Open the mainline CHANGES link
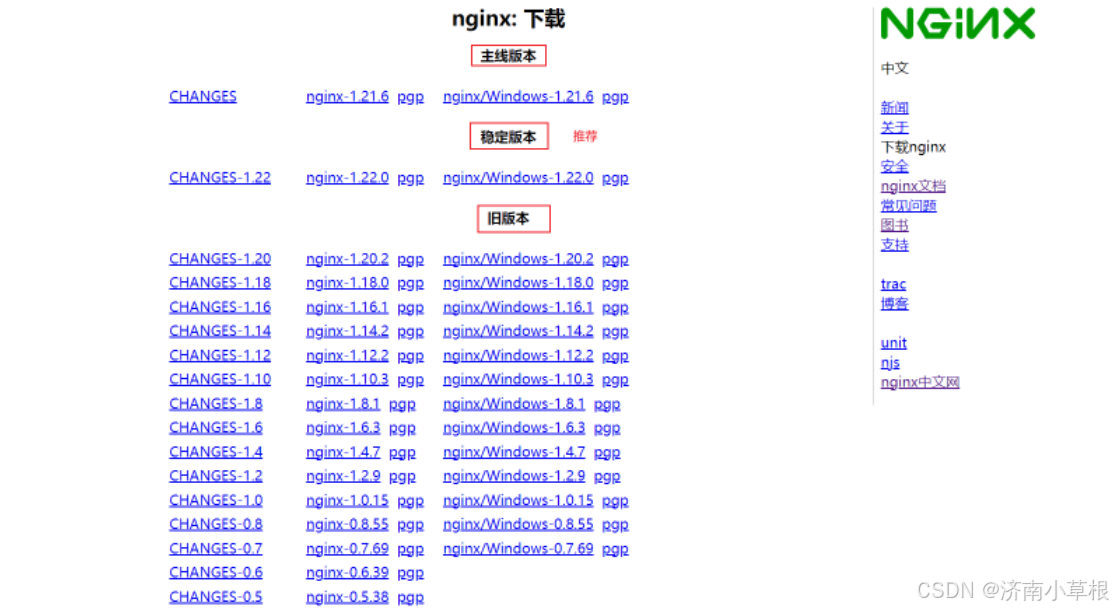Viewport: 1113px width, 610px height. 203,97
